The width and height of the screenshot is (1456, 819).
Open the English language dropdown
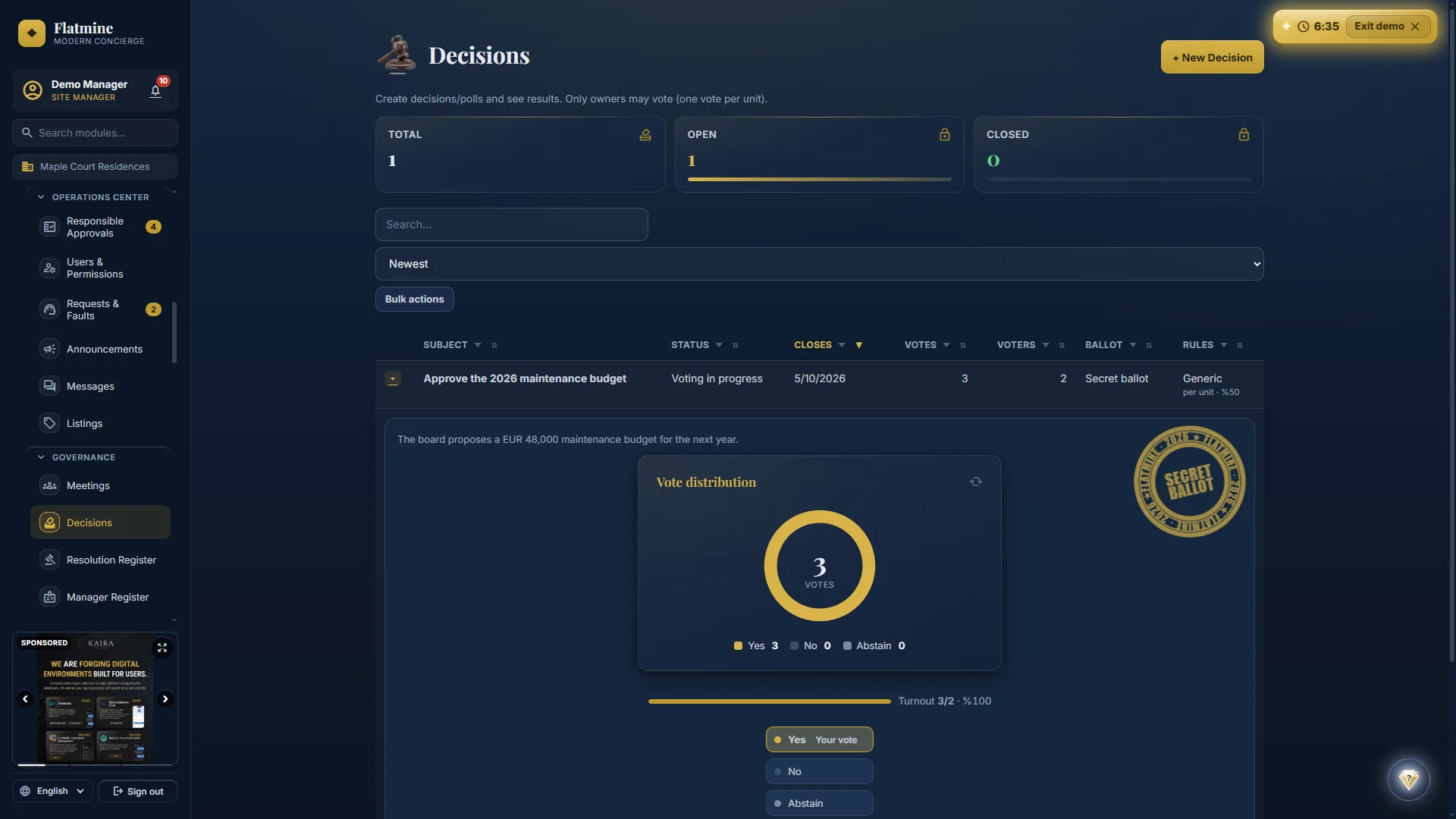tap(52, 791)
